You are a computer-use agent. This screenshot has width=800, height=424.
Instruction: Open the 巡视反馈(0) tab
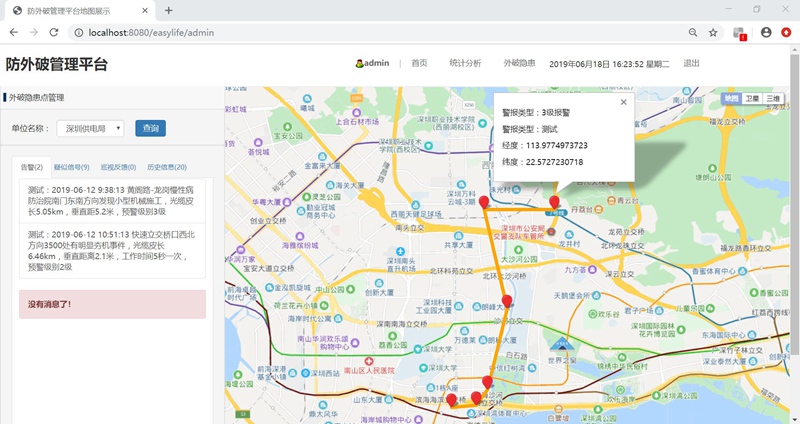pos(119,167)
